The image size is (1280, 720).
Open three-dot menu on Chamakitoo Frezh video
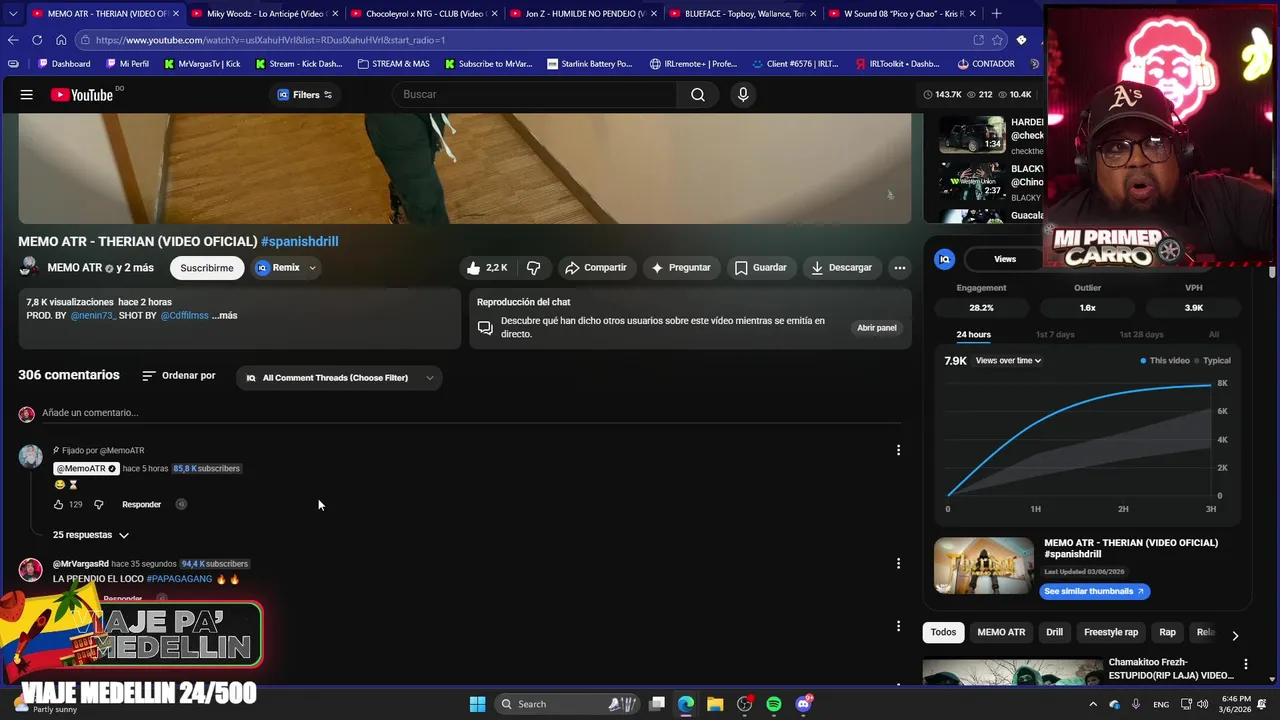pyautogui.click(x=1245, y=664)
